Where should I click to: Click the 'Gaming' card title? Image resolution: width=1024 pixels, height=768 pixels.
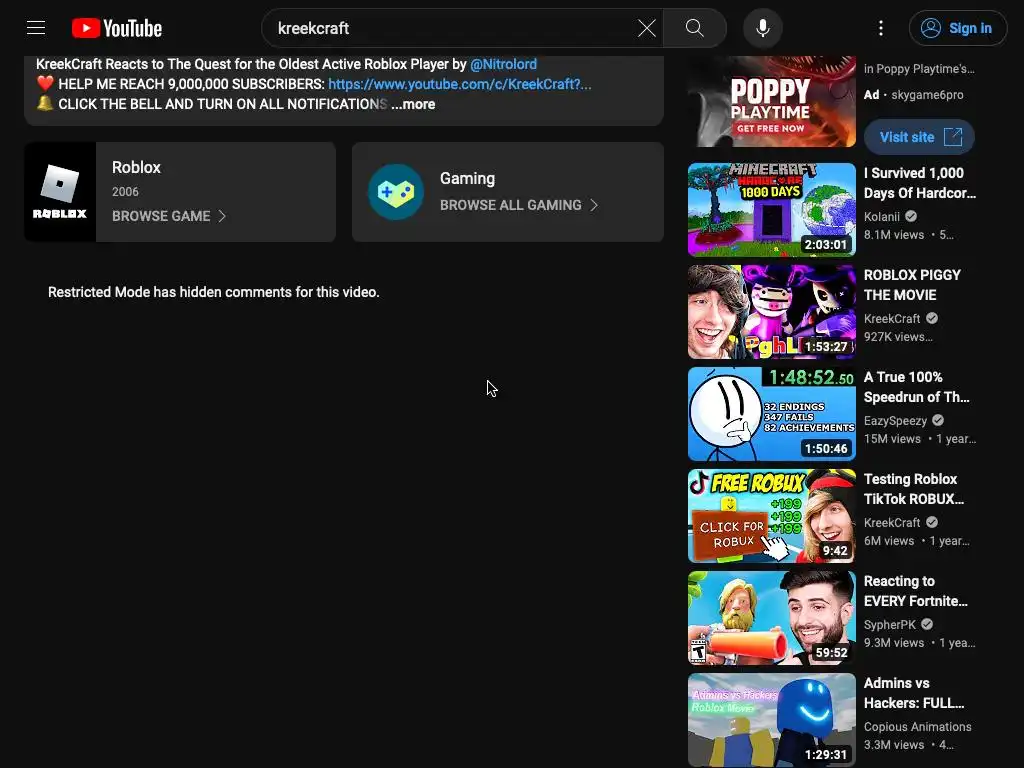[468, 178]
